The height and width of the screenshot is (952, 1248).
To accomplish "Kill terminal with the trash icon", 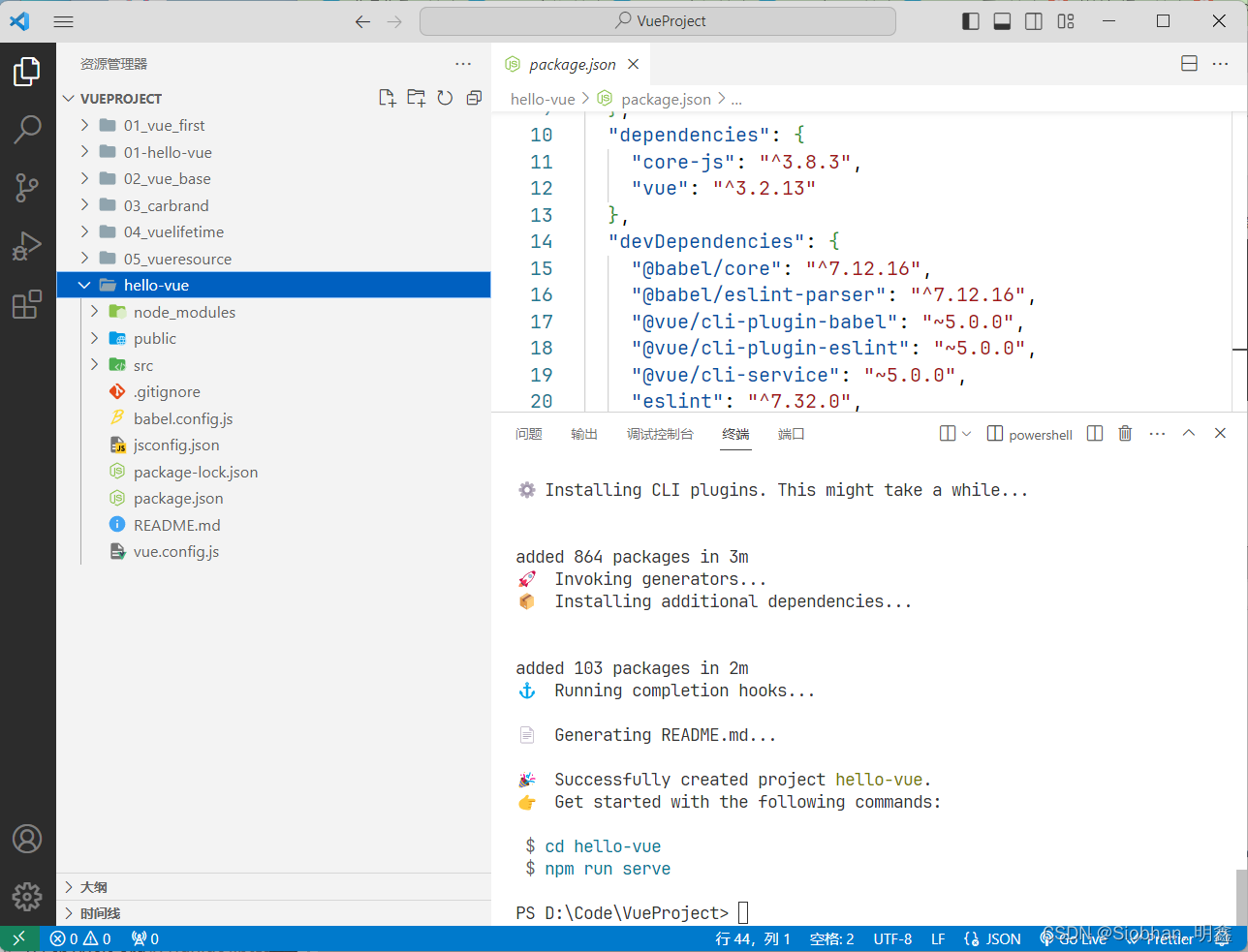I will [1125, 434].
